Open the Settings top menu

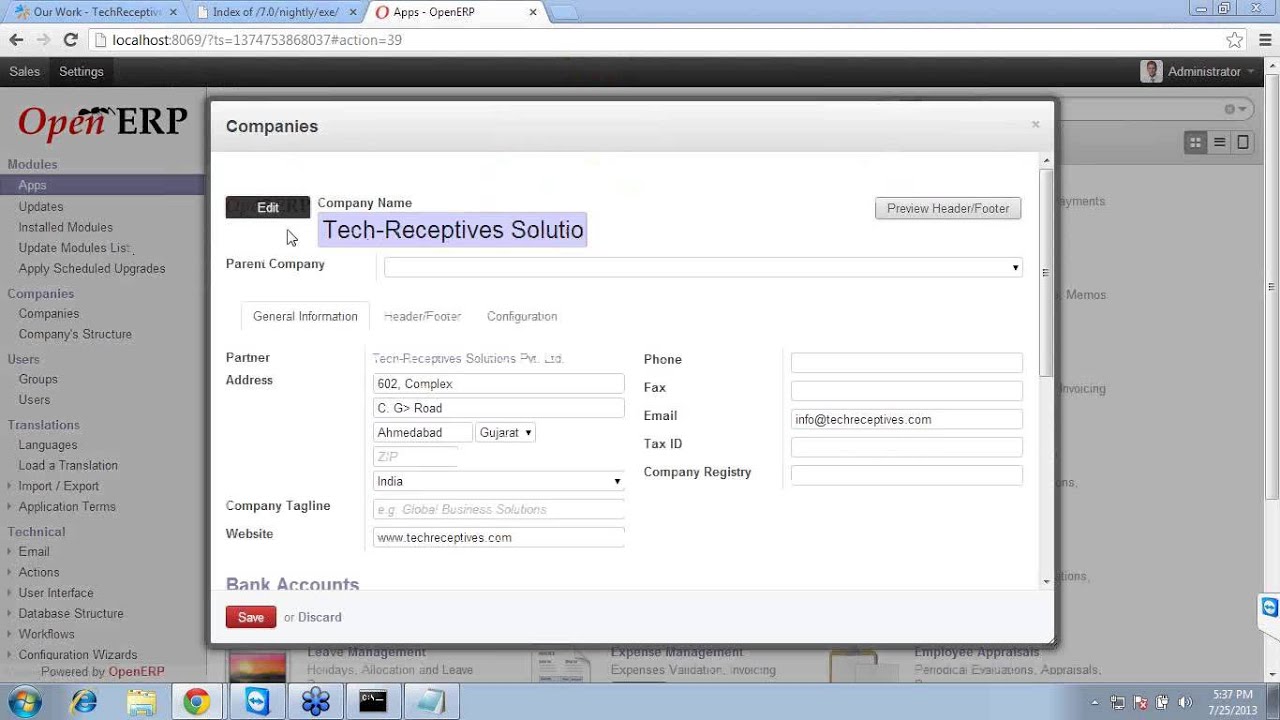[x=81, y=71]
